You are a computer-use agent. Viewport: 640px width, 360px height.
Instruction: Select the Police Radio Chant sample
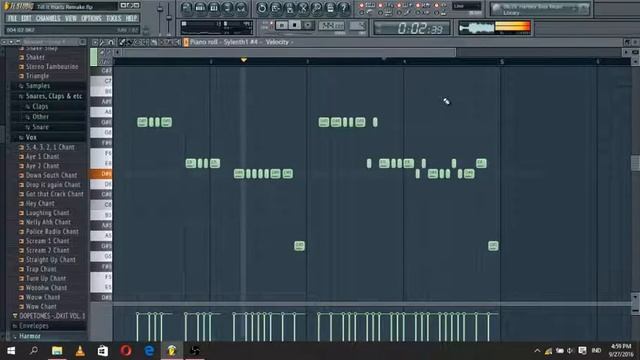coord(52,231)
